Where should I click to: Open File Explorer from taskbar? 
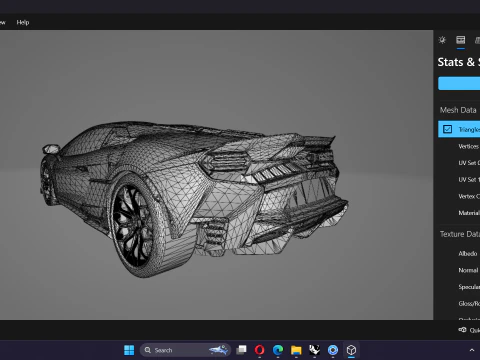[x=296, y=350]
